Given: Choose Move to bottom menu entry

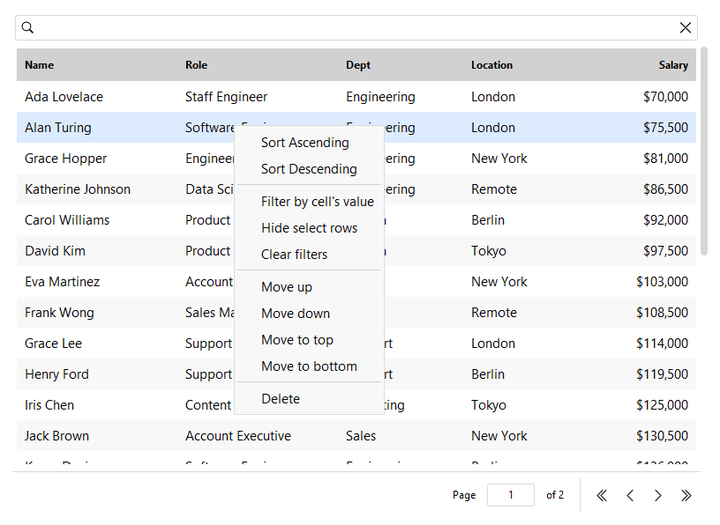Looking at the screenshot, I should point(309,366).
